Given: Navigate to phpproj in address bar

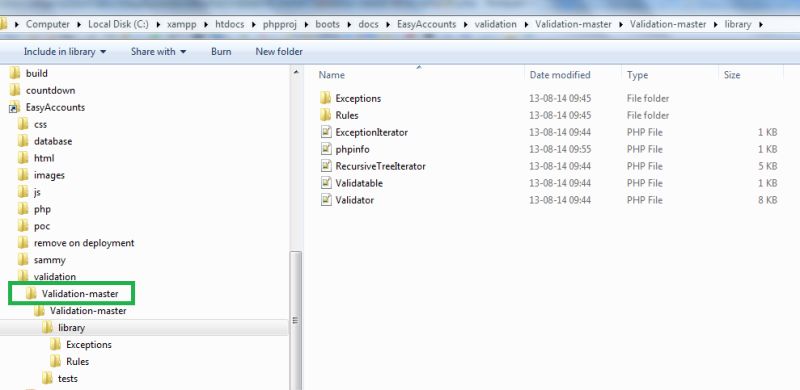Looking at the screenshot, I should (x=280, y=24).
